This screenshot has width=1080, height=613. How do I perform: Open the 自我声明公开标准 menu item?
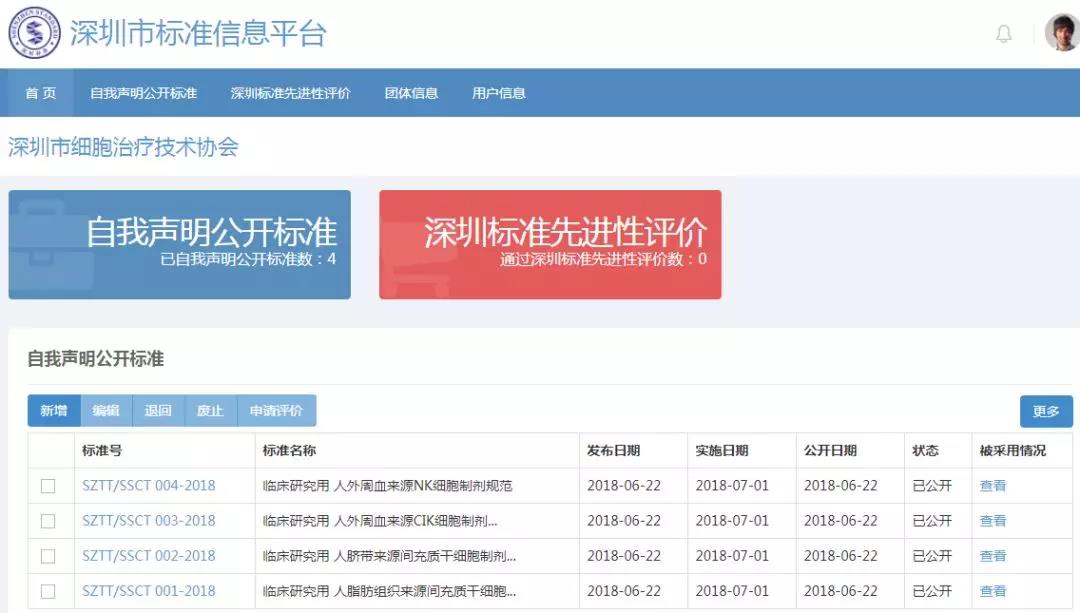click(x=143, y=93)
